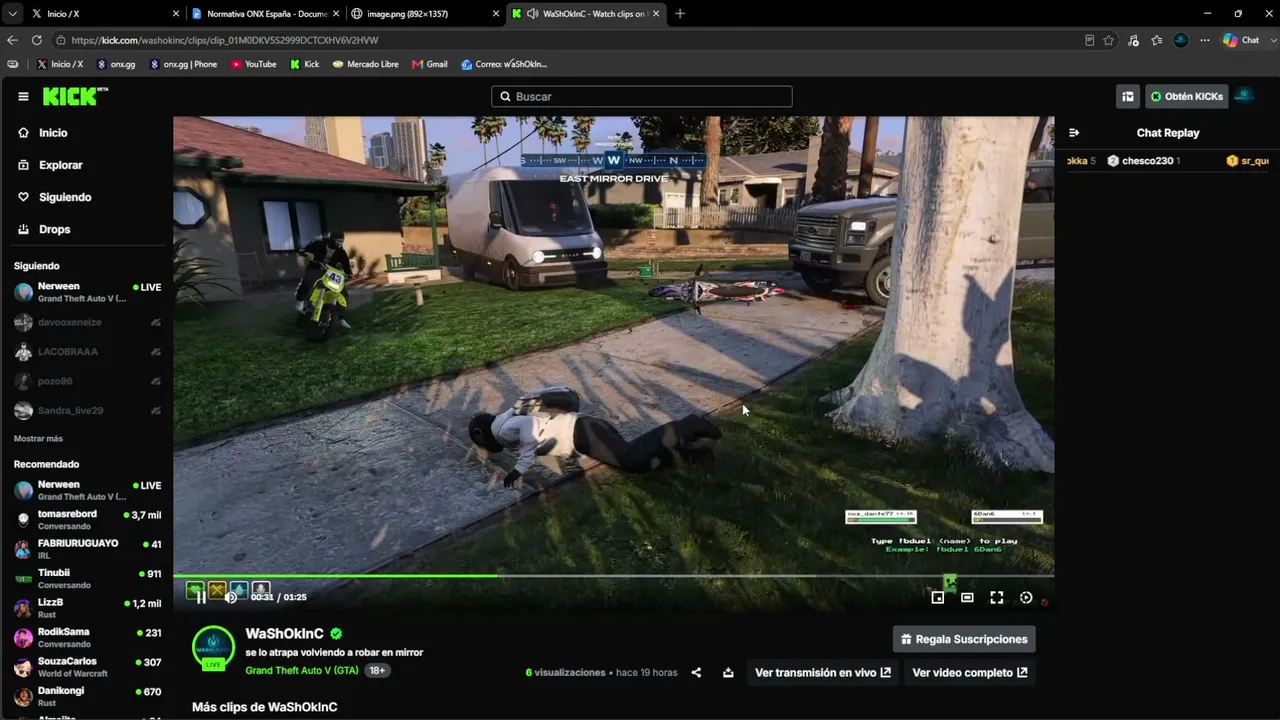
Task: Open the Kick bookmark in favorites bar
Action: coord(305,64)
